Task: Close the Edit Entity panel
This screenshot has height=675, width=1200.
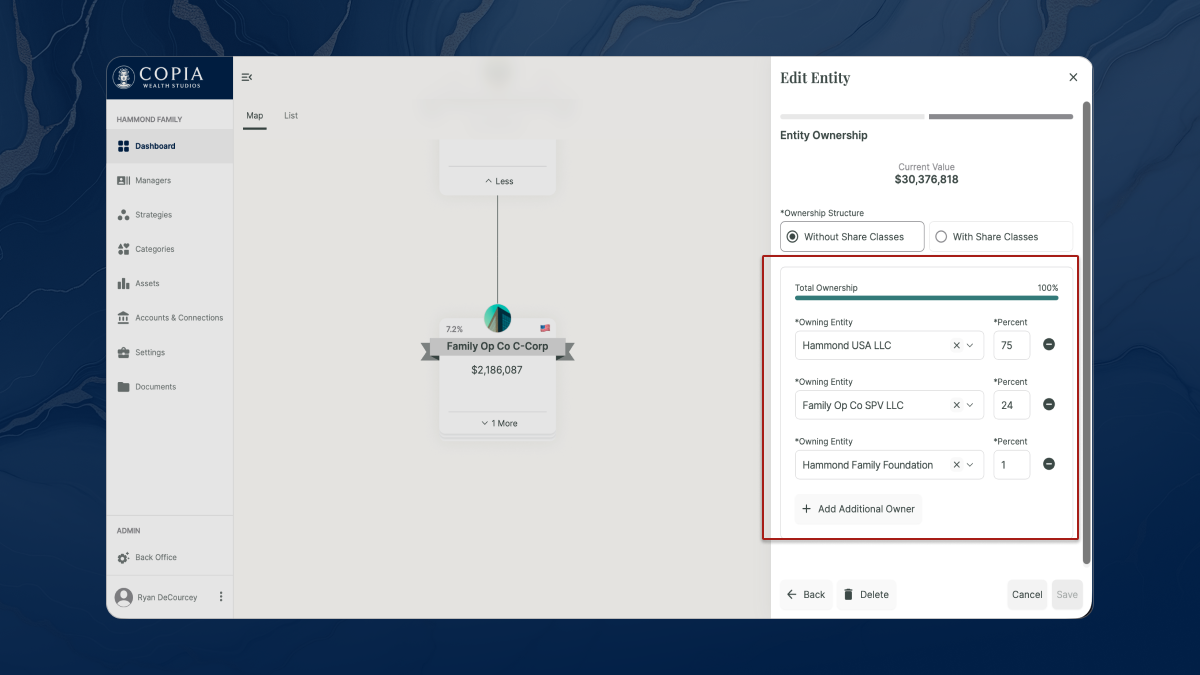Action: click(1073, 77)
